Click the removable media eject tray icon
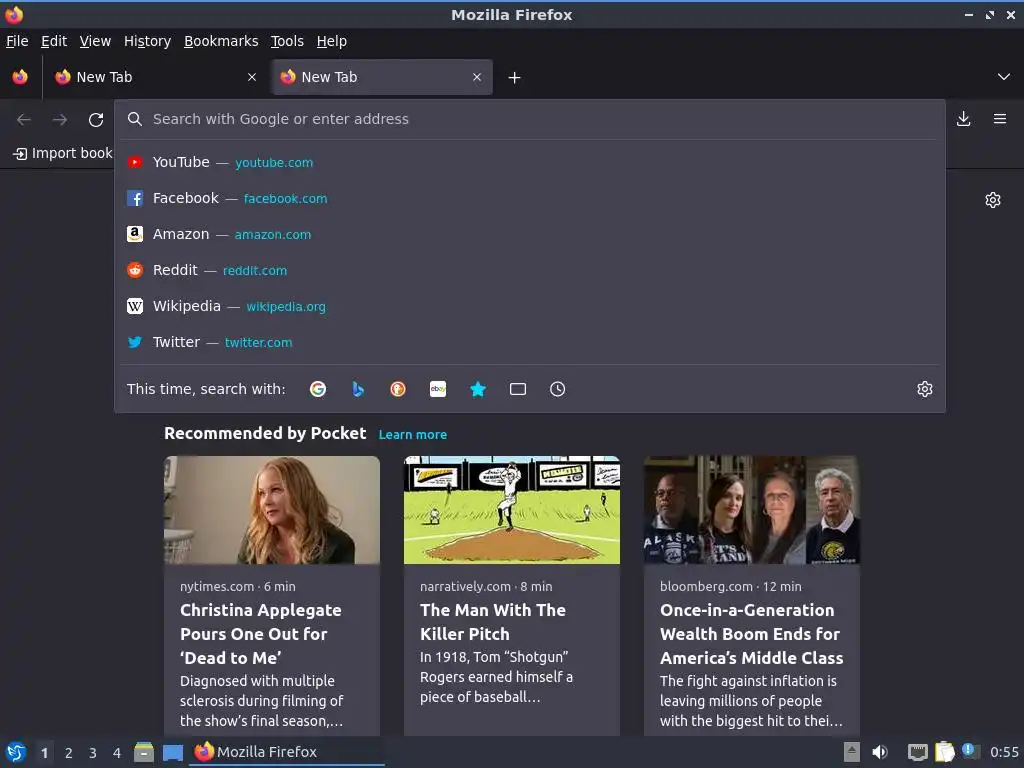This screenshot has height=768, width=1024. click(x=852, y=752)
